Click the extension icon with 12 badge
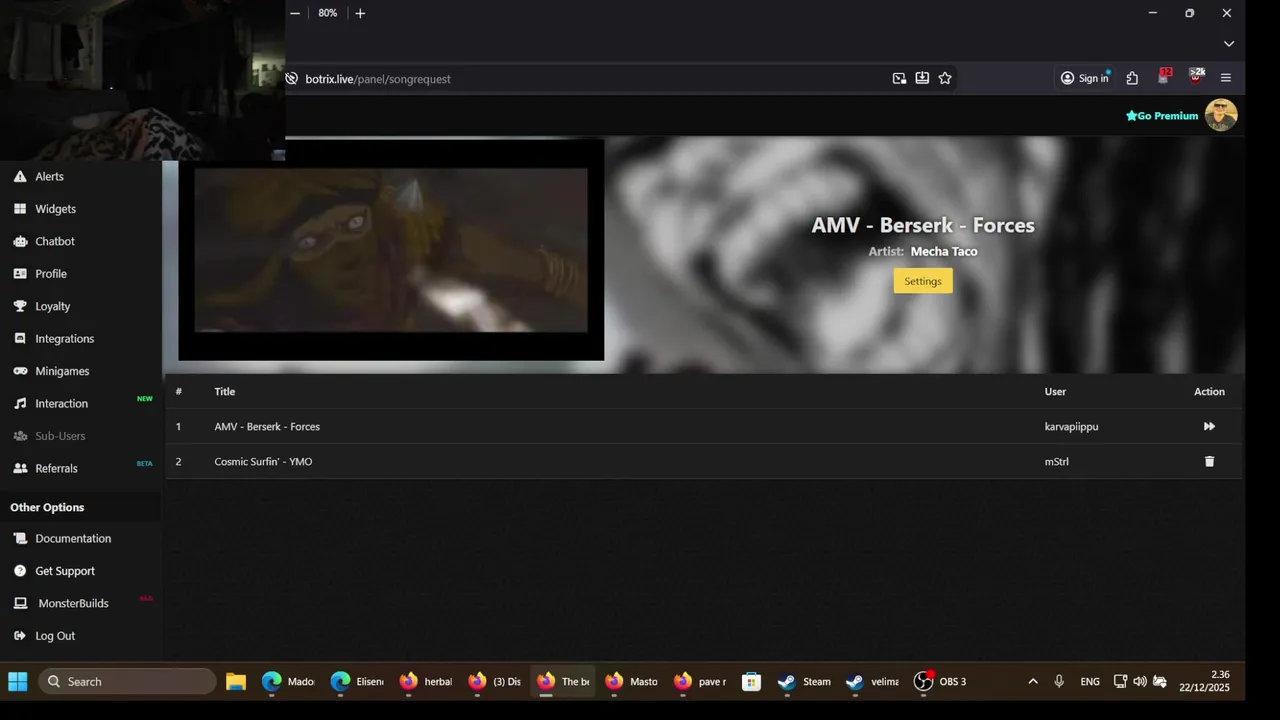 (x=1164, y=77)
